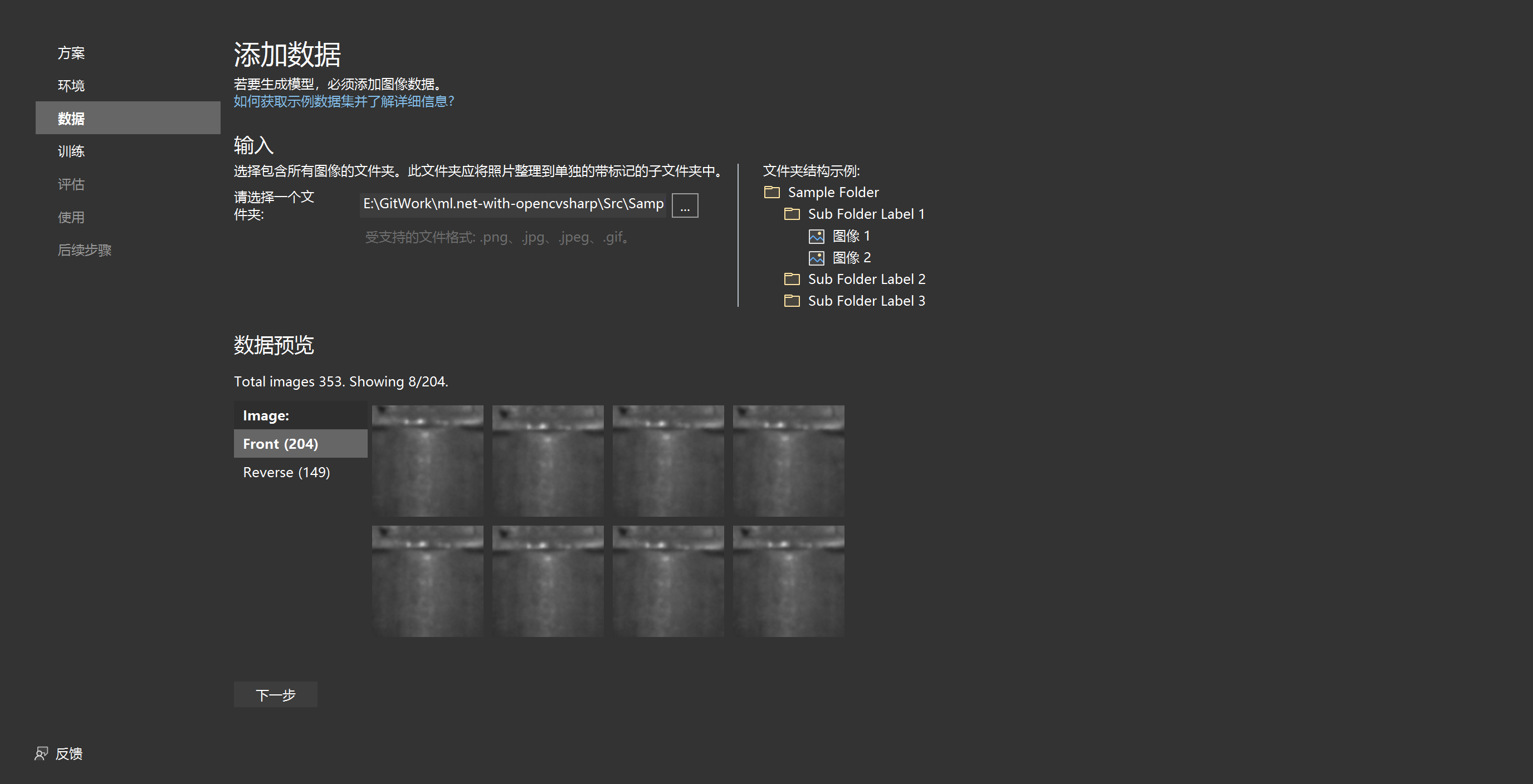The height and width of the screenshot is (784, 1533).
Task: Click the folder path input field
Action: [x=513, y=204]
